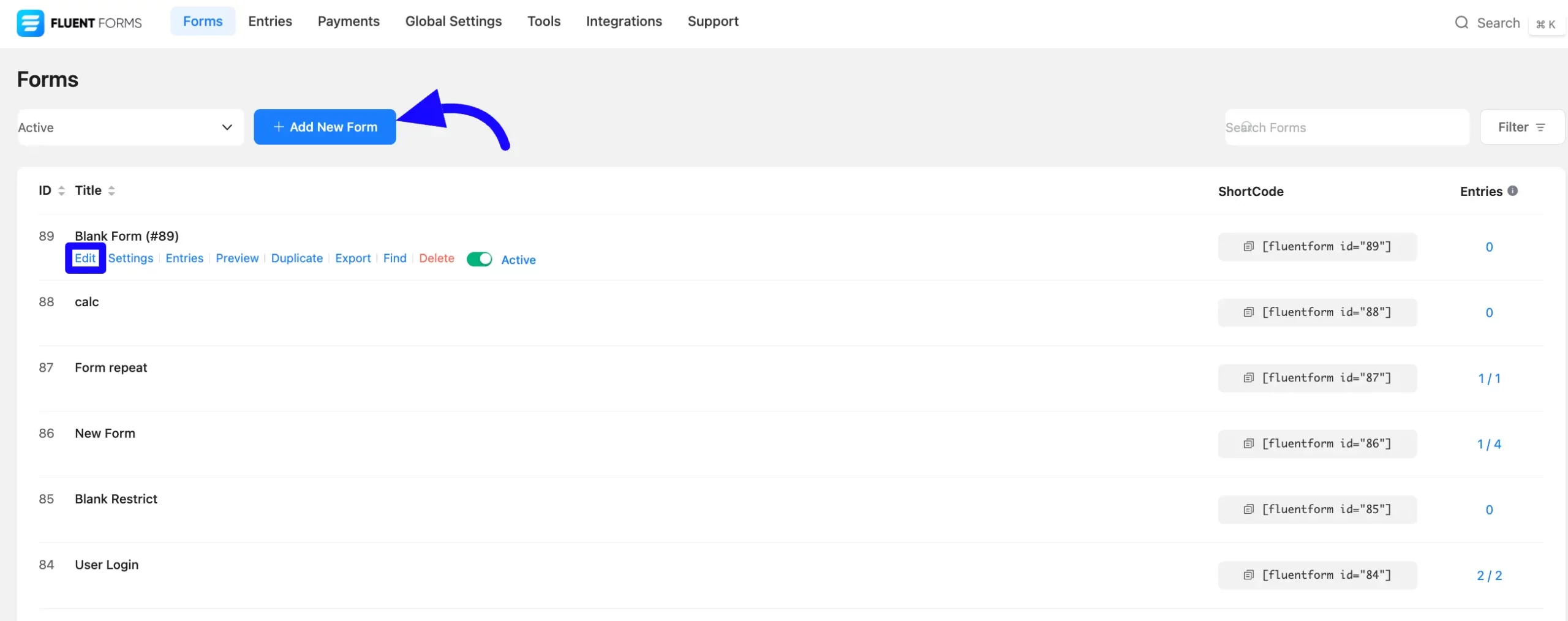Screen dimensions: 1568x621
Task: Click Find link for Blank Form #89
Action: (395, 258)
